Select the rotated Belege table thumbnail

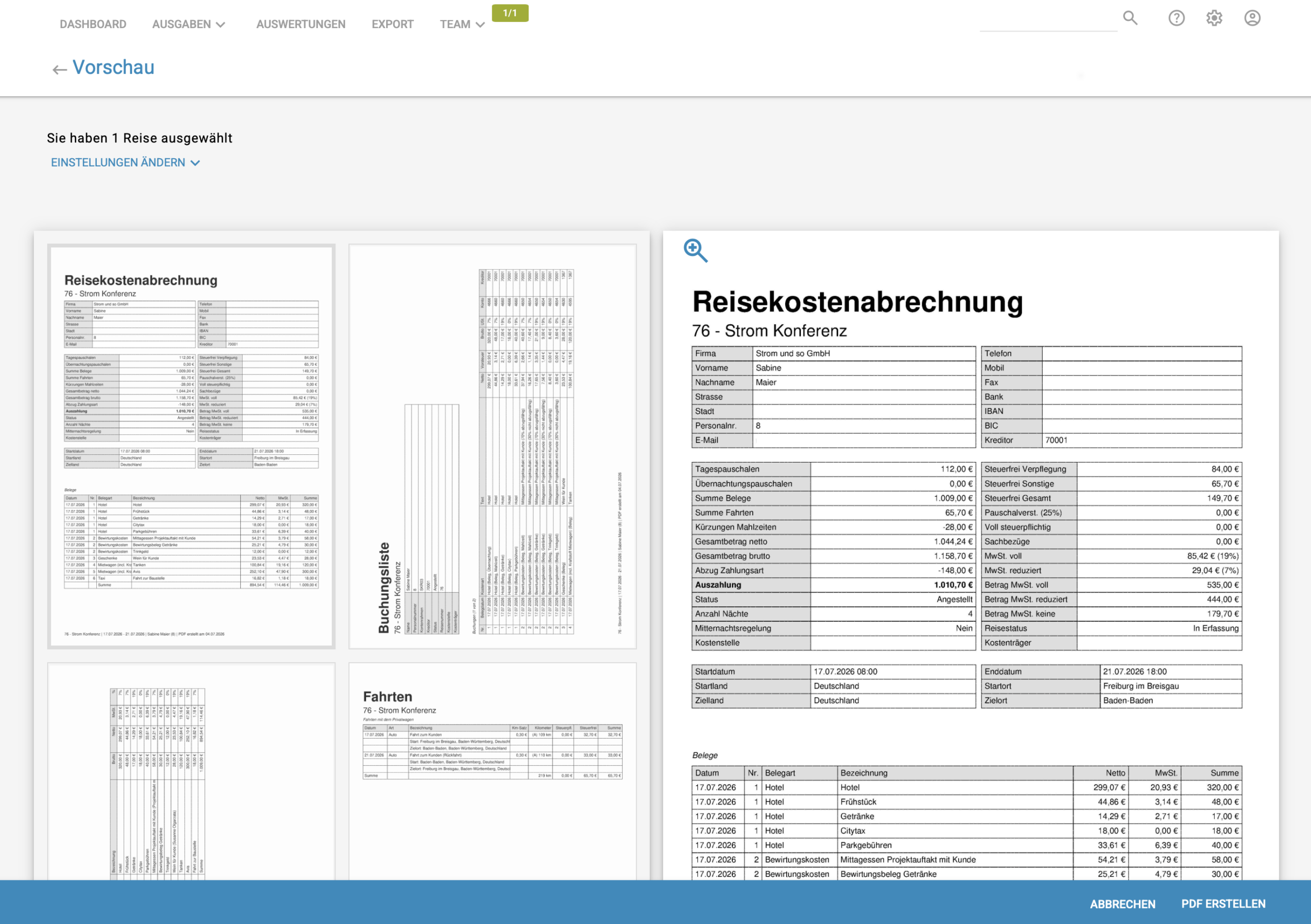tap(192, 771)
